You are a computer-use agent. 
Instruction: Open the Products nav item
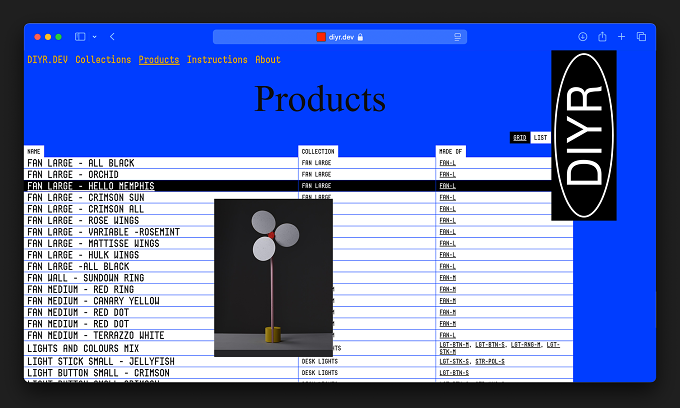click(x=159, y=60)
